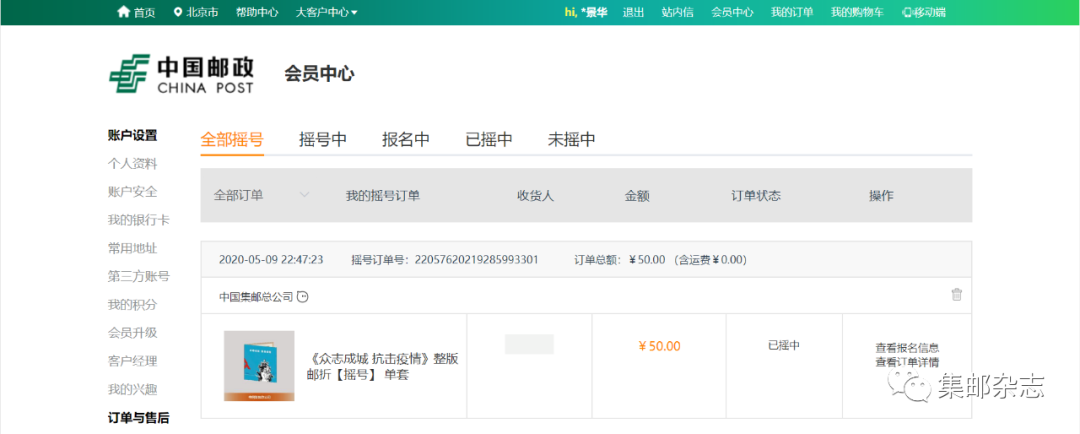Click the home icon beside 首页
This screenshot has height=434, width=1080.
point(124,12)
